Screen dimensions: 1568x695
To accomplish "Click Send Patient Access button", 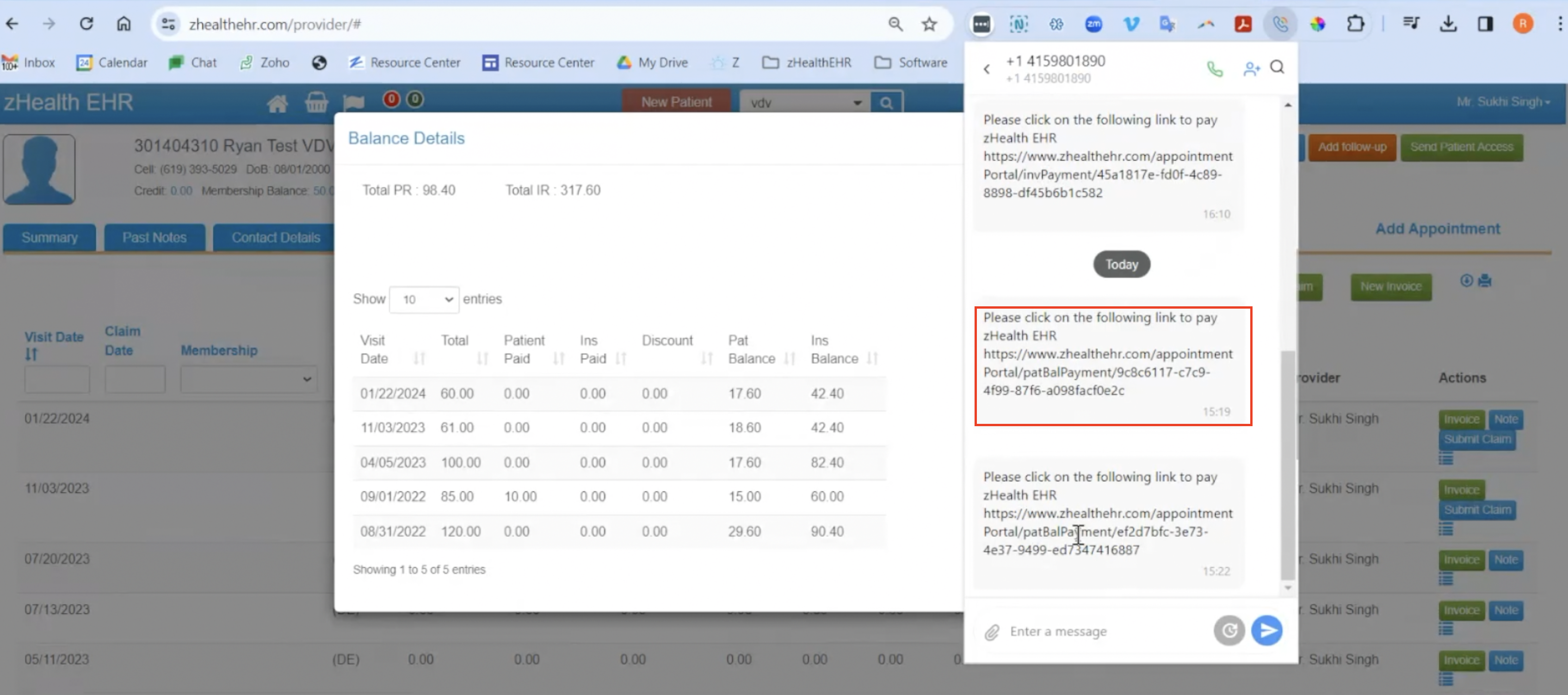I will (1462, 148).
